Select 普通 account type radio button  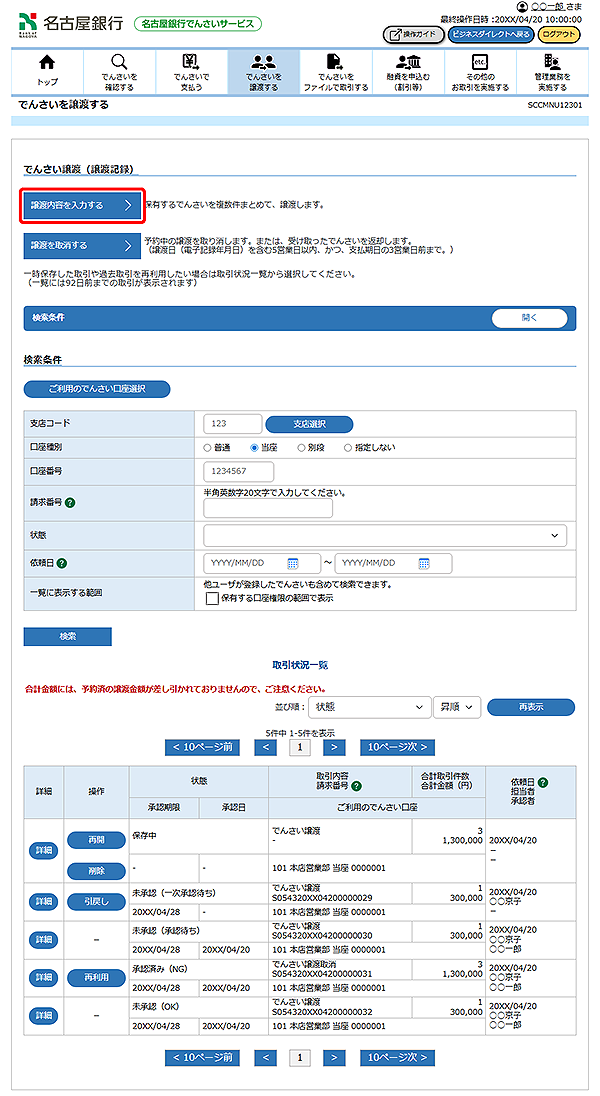(x=208, y=448)
